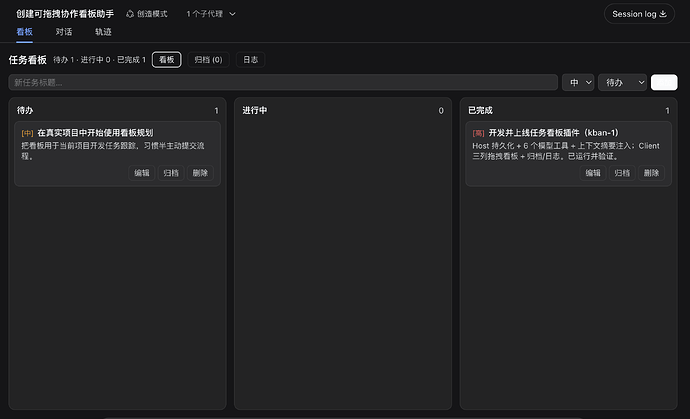Click the [中] priority tag

(x=27, y=133)
